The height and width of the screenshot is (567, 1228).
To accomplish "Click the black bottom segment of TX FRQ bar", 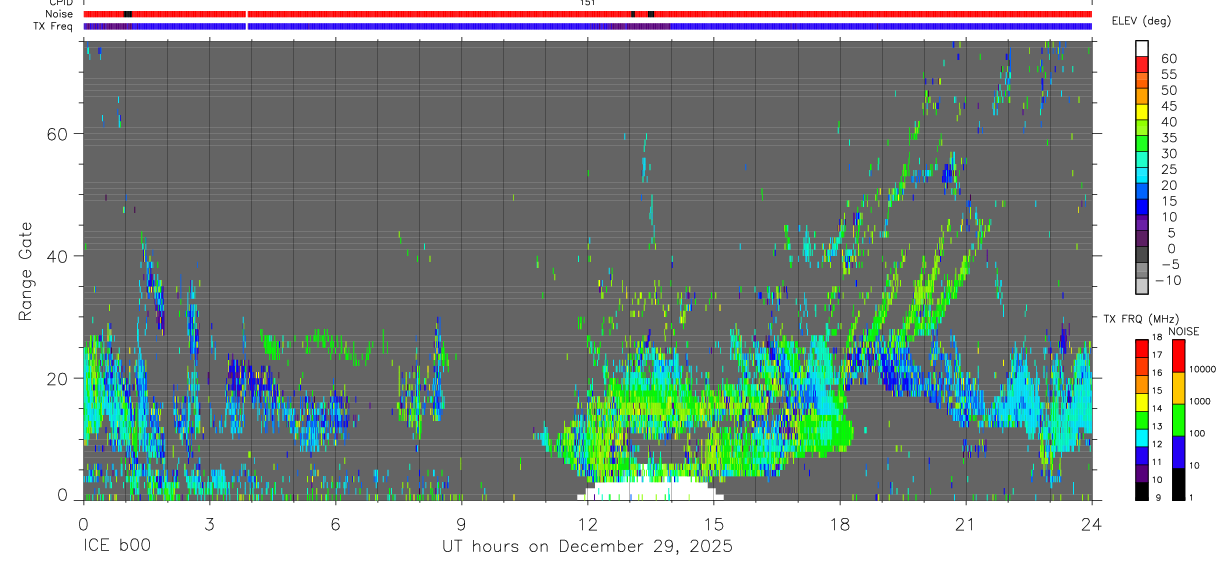I will click(1142, 491).
